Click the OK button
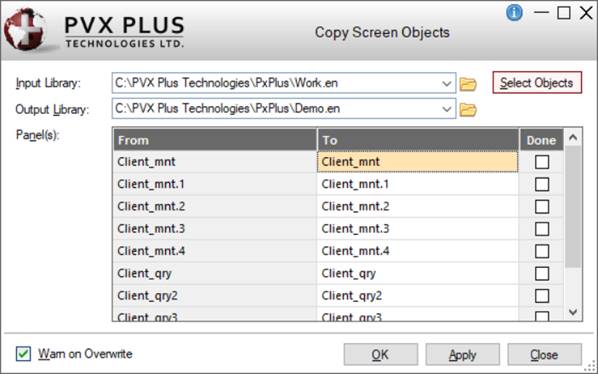This screenshot has width=598, height=374. click(x=380, y=355)
